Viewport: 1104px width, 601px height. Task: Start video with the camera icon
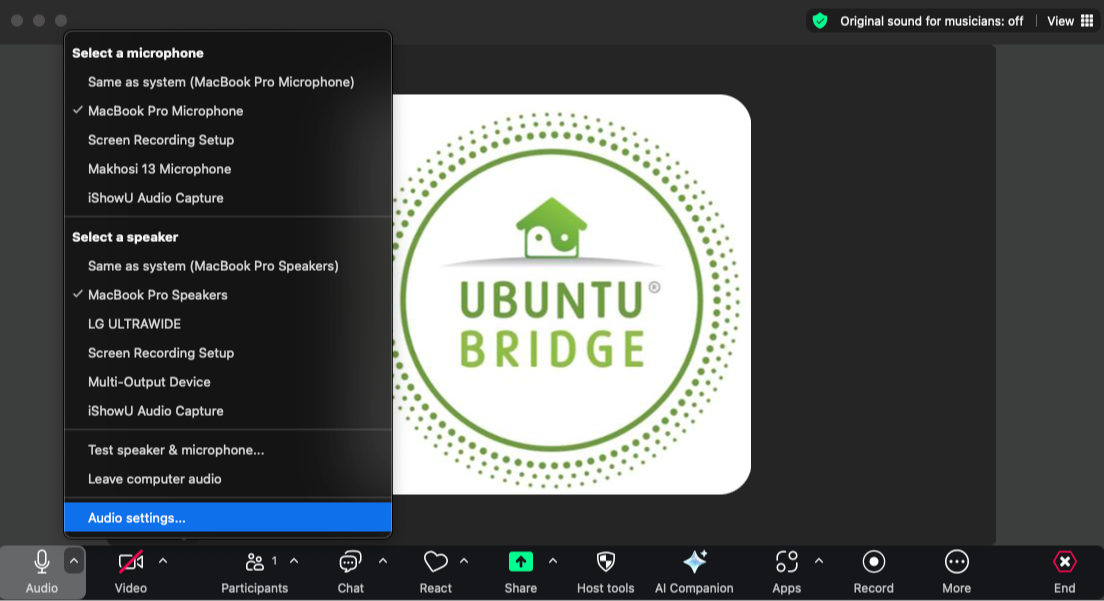click(x=131, y=562)
